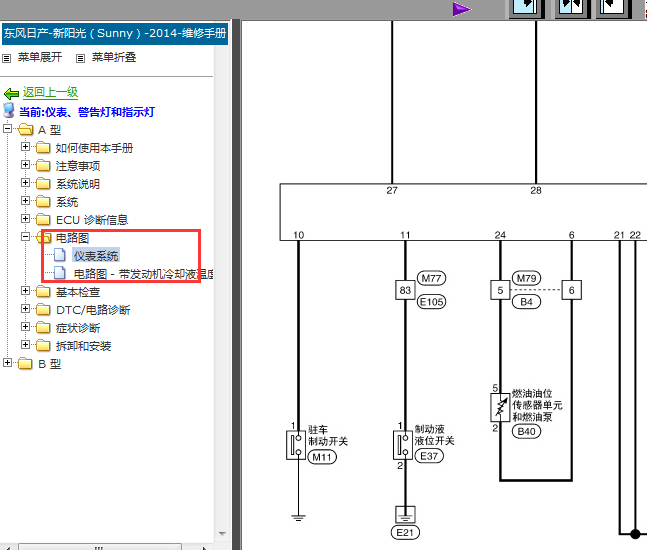Click the junction box labeled 83
The height and width of the screenshot is (550, 647).
tap(405, 290)
